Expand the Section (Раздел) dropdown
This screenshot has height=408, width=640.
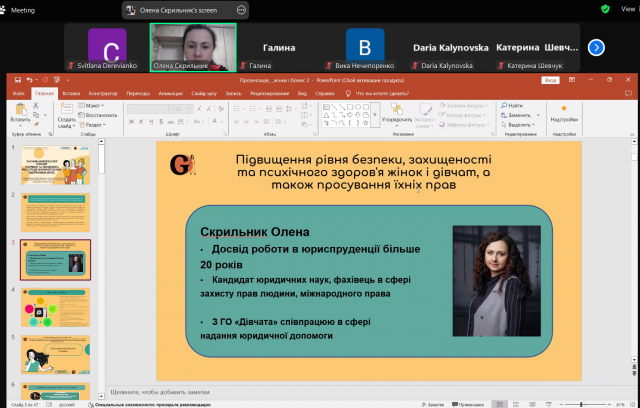pyautogui.click(x=94, y=124)
